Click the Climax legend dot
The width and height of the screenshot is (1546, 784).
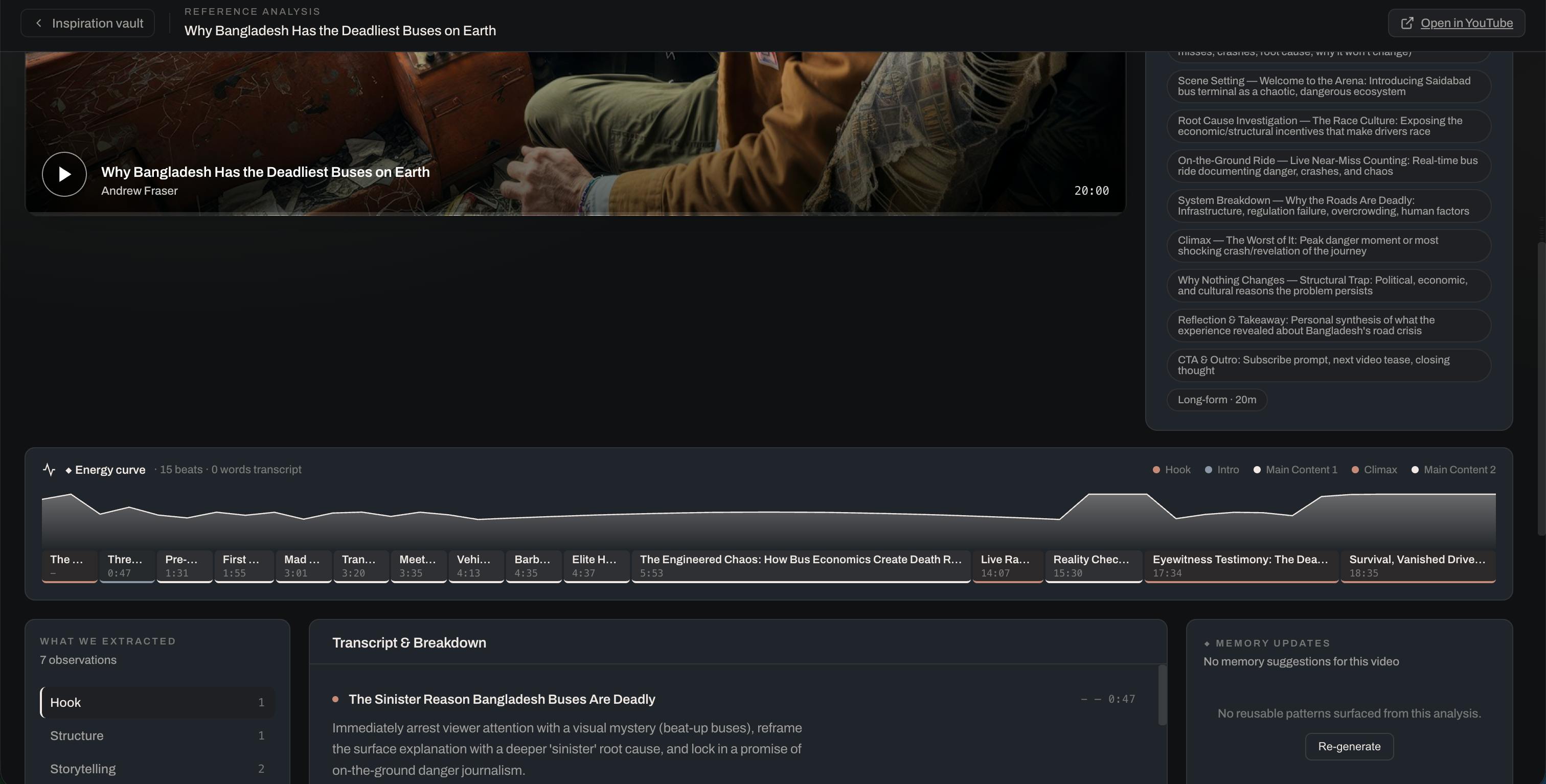tap(1355, 470)
